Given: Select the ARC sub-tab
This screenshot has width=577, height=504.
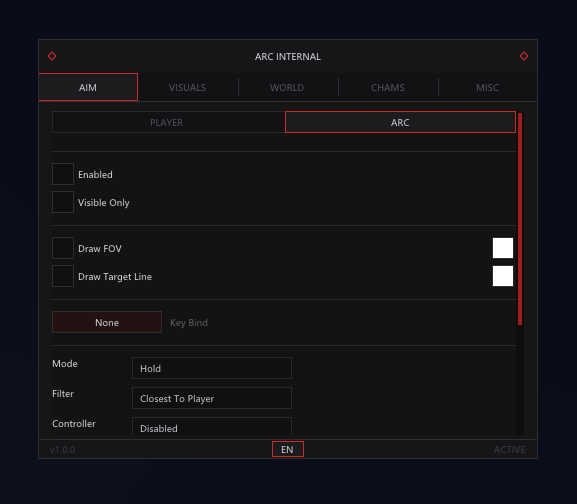Looking at the screenshot, I should (400, 122).
